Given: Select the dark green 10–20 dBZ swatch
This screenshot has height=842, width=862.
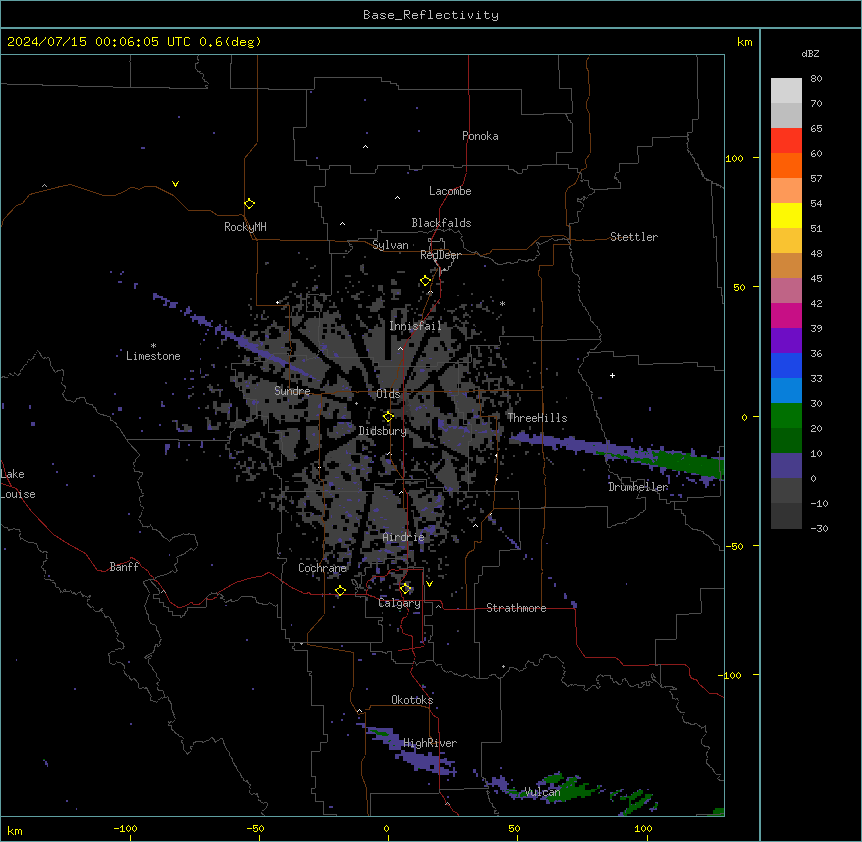Looking at the screenshot, I should tap(786, 441).
